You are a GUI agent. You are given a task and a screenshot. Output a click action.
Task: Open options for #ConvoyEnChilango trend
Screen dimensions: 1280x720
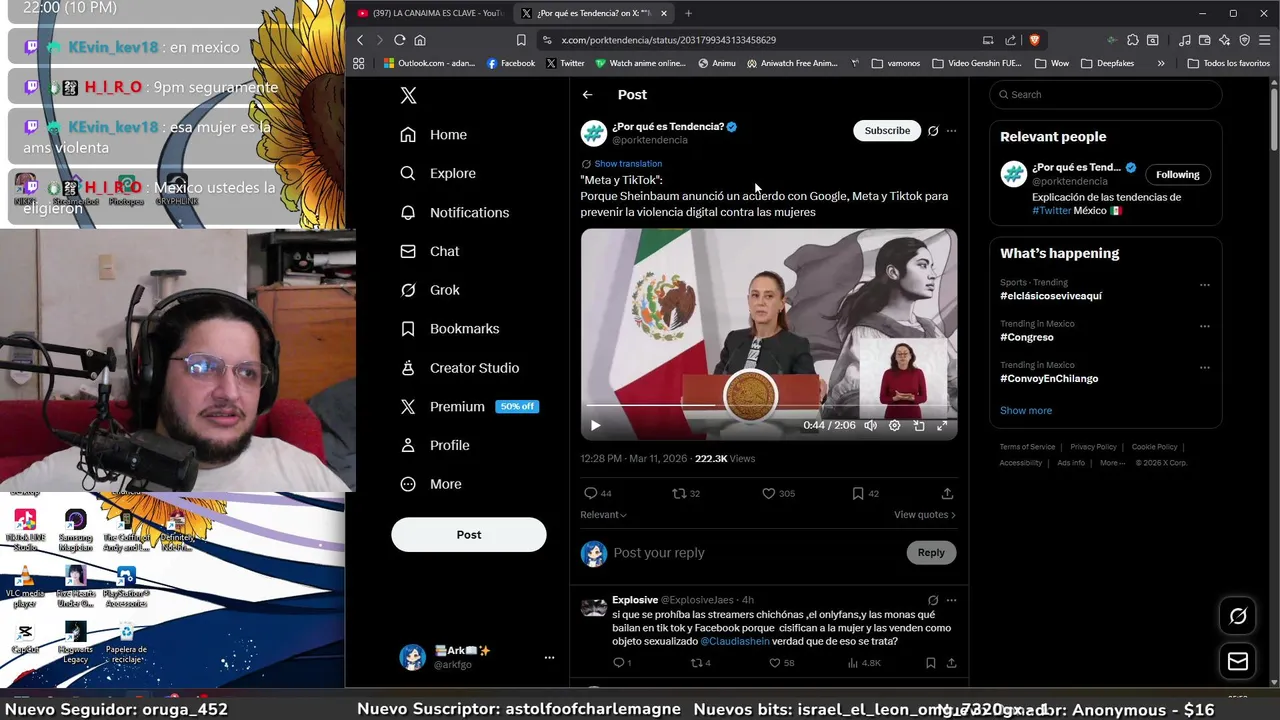[x=1204, y=367]
